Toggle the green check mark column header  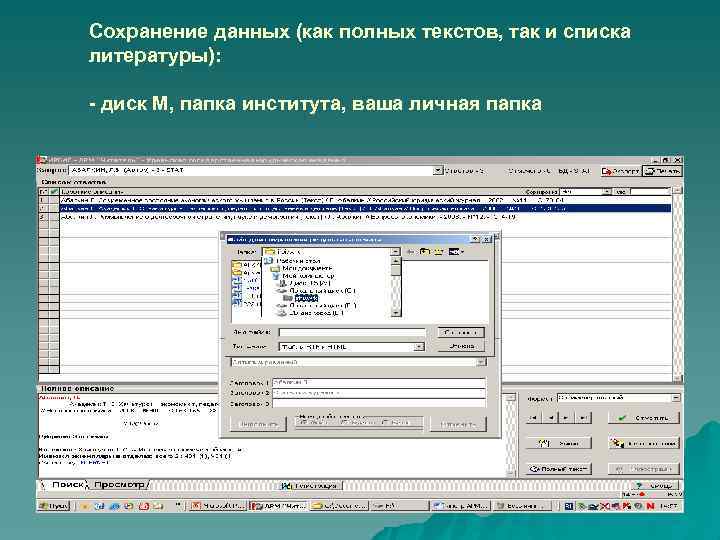(54, 191)
